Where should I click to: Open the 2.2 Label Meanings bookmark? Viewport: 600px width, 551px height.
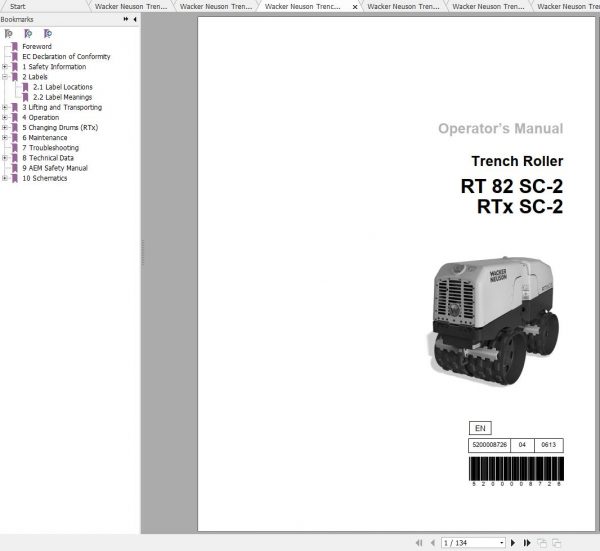click(62, 97)
